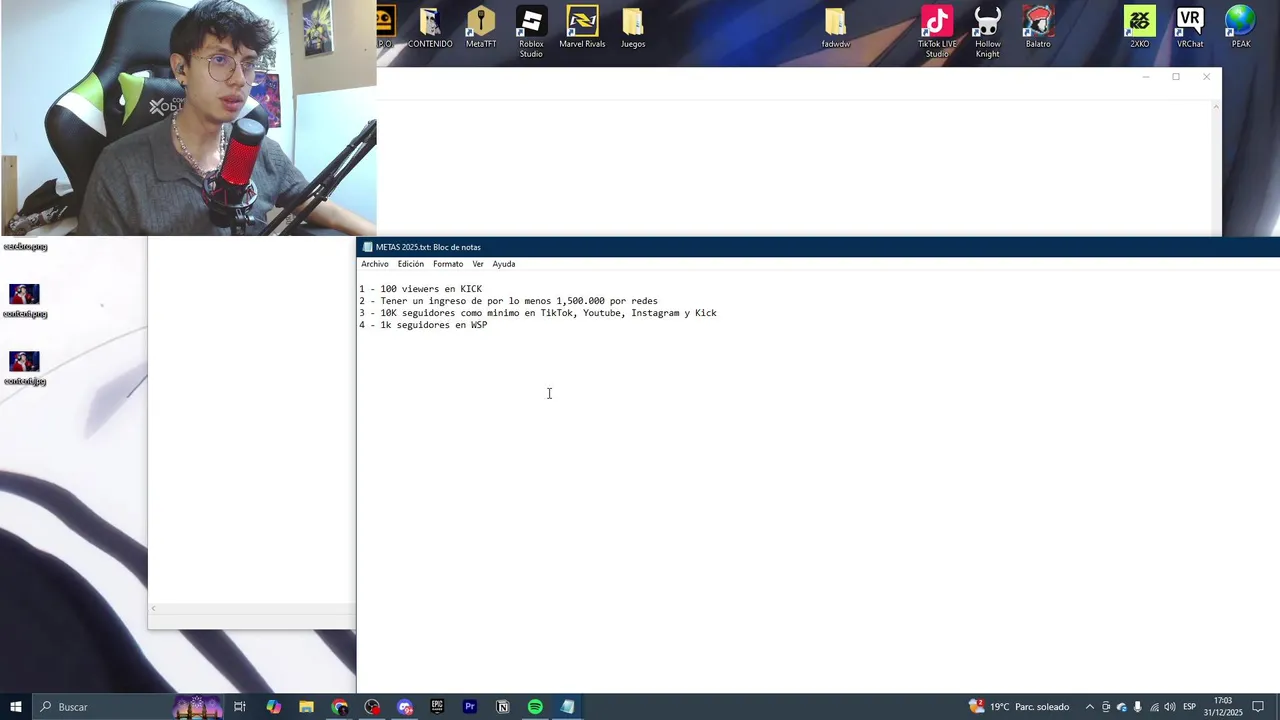
Task: Click the ESP language indicator
Action: [1189, 707]
